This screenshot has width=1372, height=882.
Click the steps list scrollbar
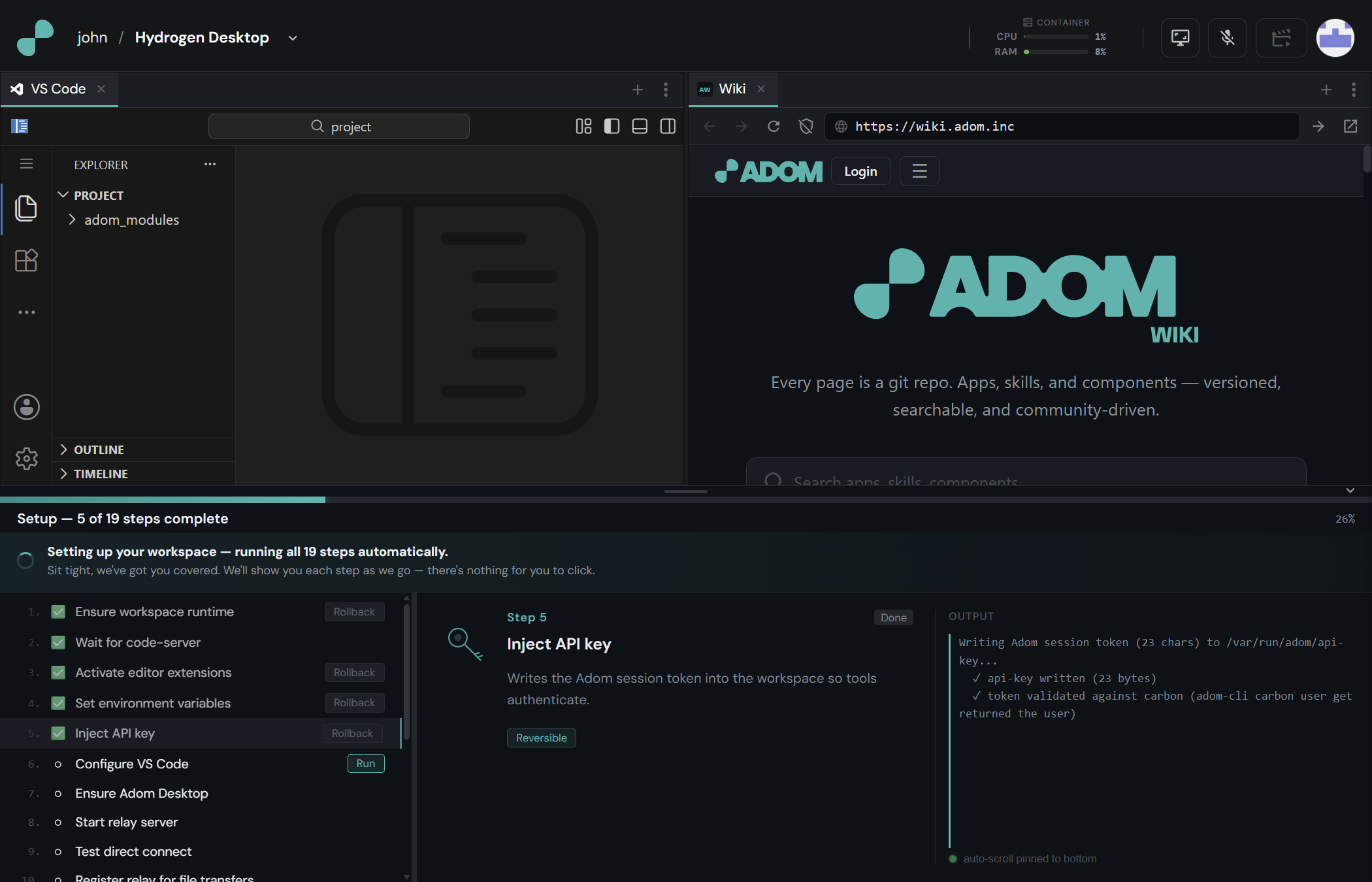coord(406,673)
